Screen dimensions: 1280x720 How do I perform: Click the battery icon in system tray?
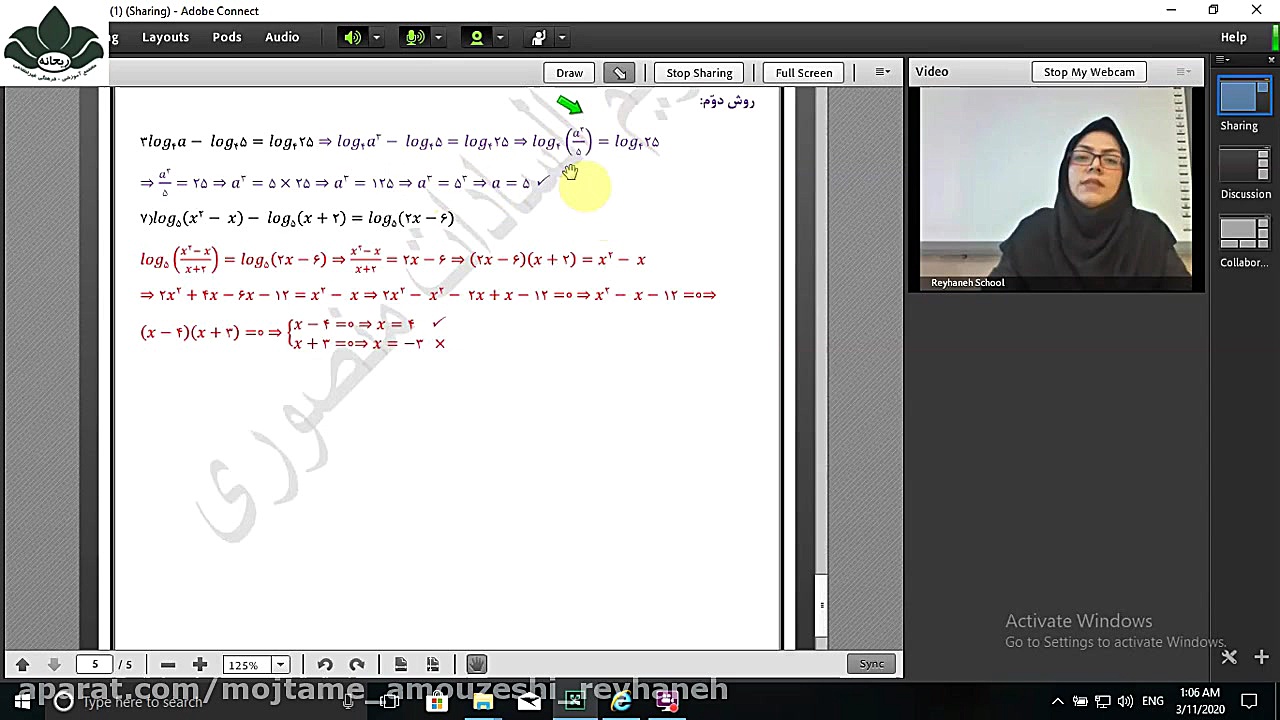tap(1080, 702)
